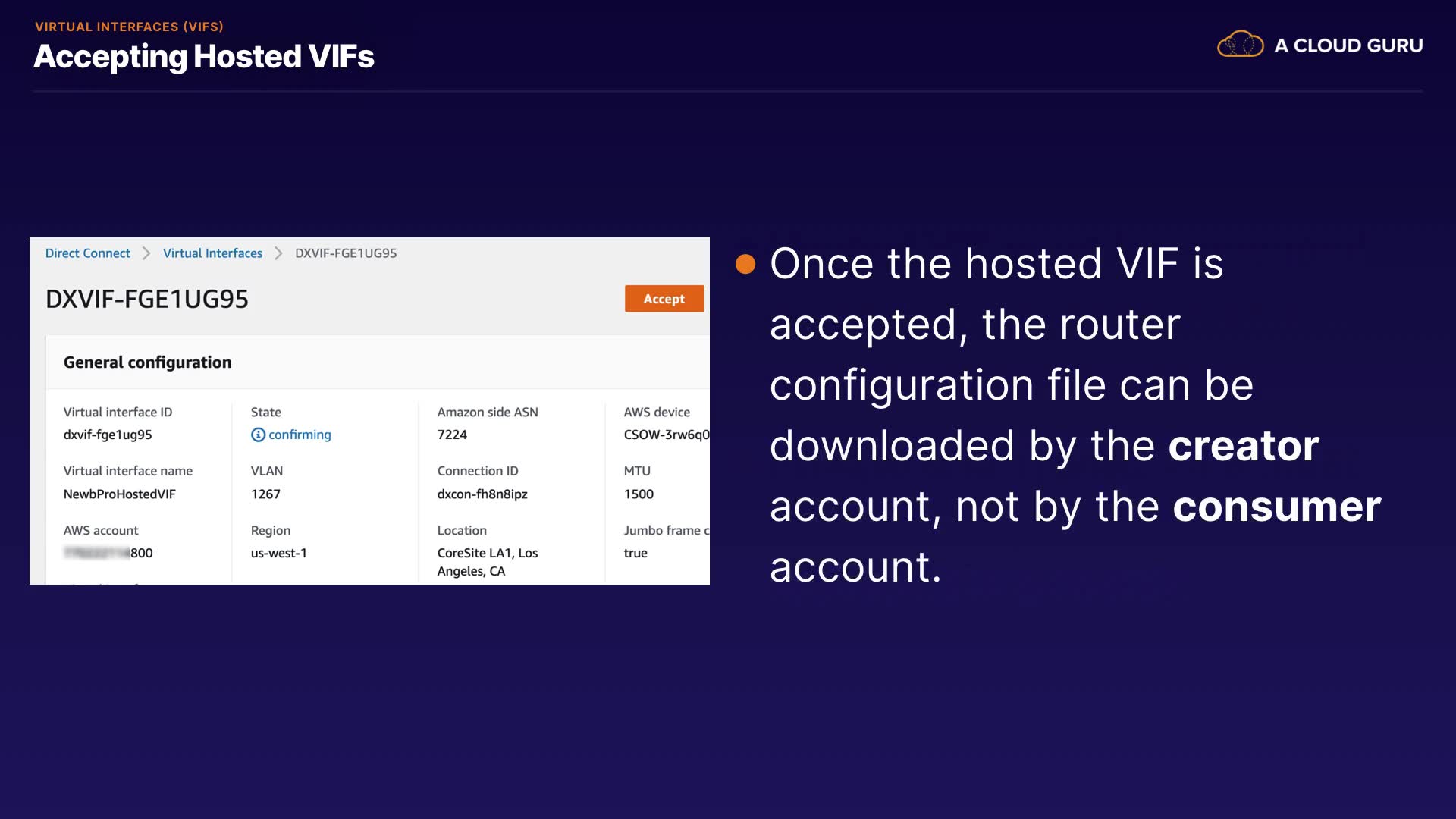The width and height of the screenshot is (1456, 819).
Task: Click the A Cloud Guru cloud logo
Action: tap(1240, 45)
